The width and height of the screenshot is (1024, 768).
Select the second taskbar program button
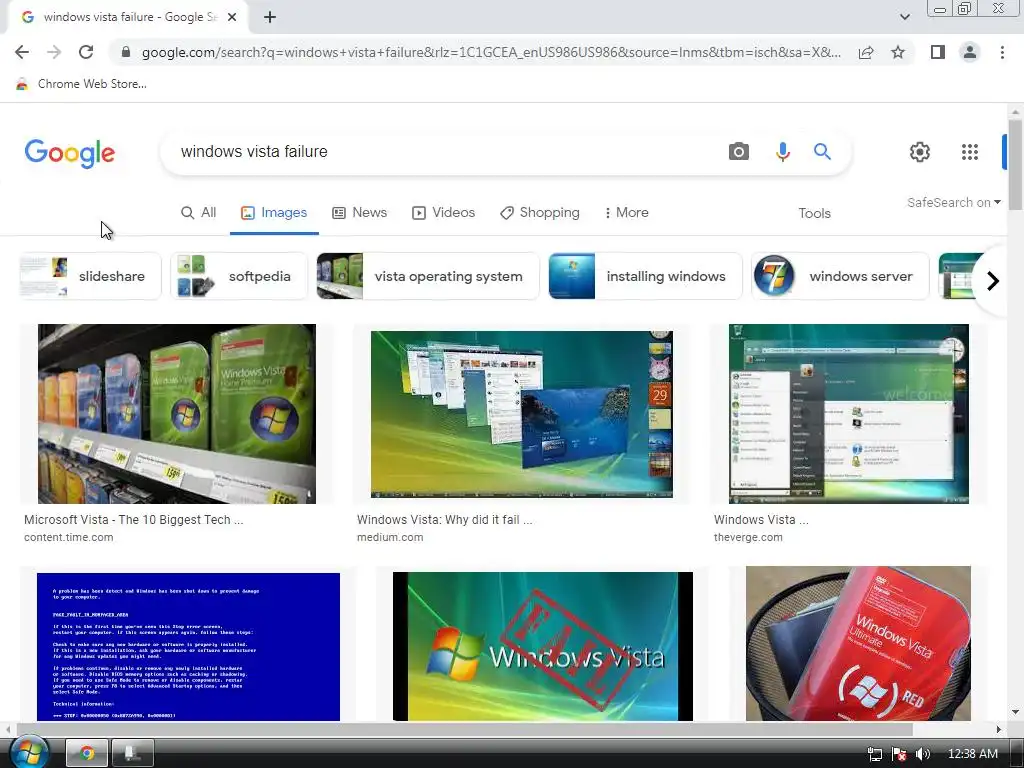(133, 754)
